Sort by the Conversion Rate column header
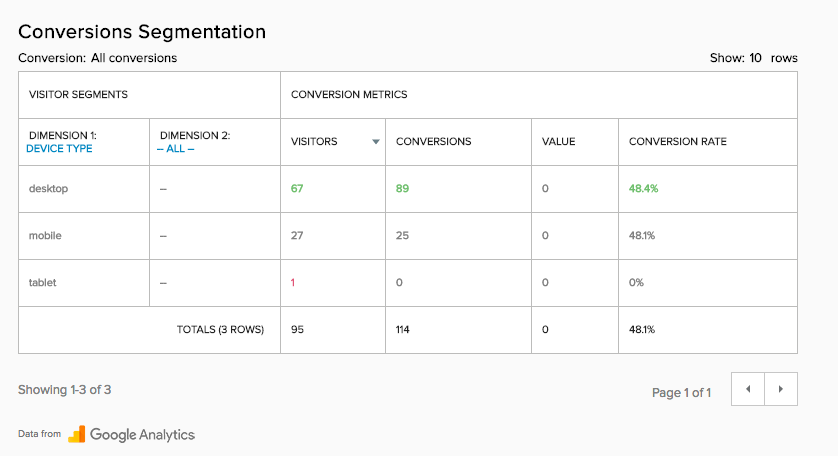 (x=678, y=142)
